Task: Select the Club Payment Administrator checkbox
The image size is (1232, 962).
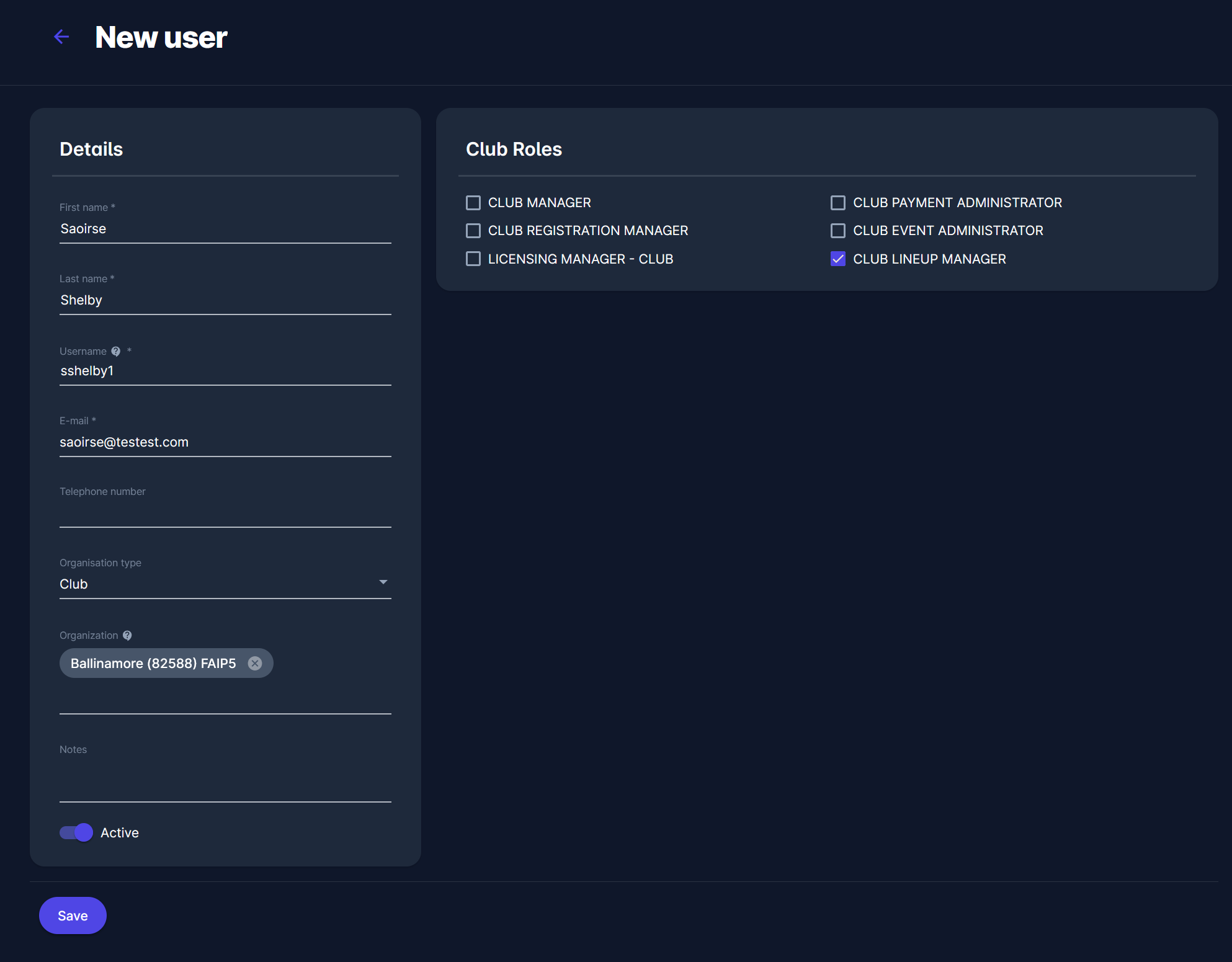Action: click(838, 203)
